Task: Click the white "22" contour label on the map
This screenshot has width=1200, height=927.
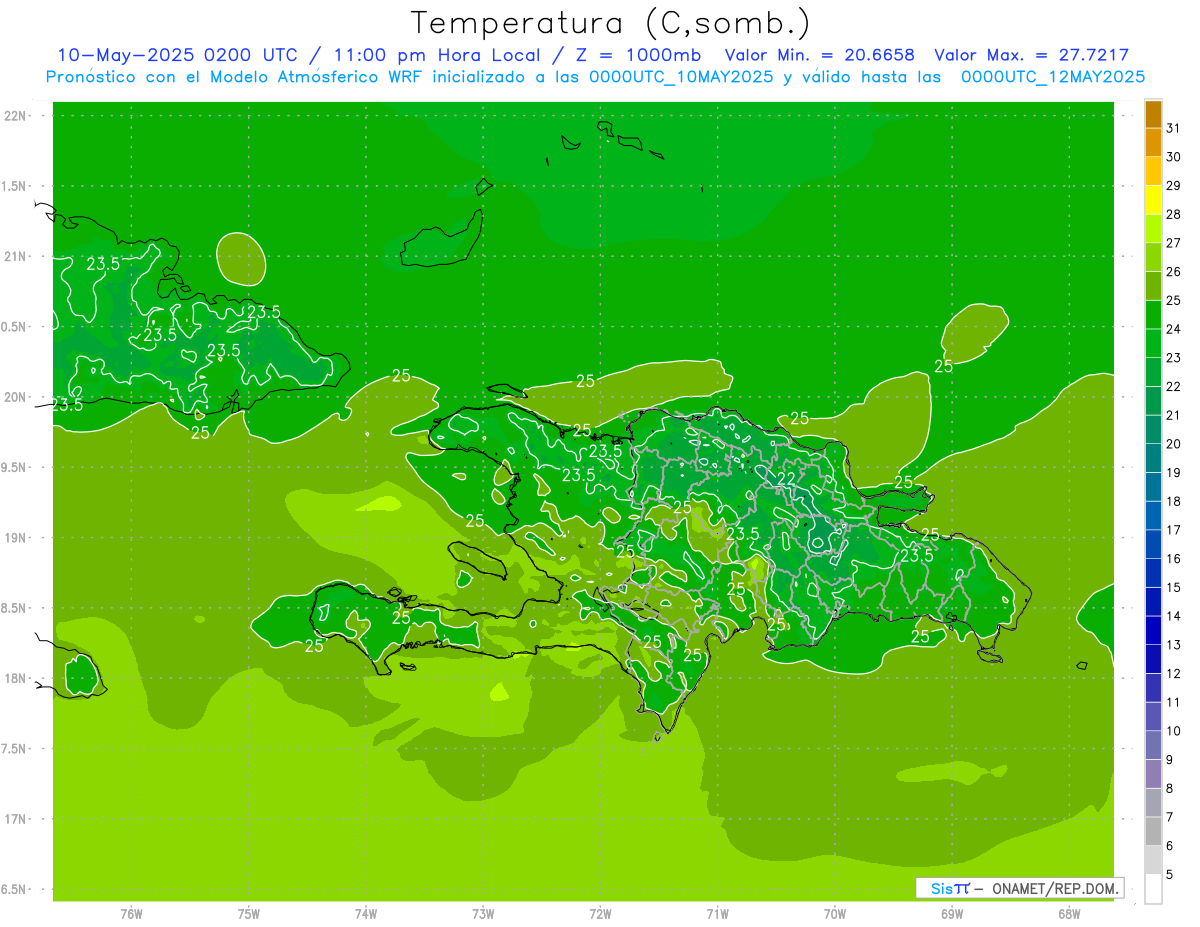Action: click(787, 480)
